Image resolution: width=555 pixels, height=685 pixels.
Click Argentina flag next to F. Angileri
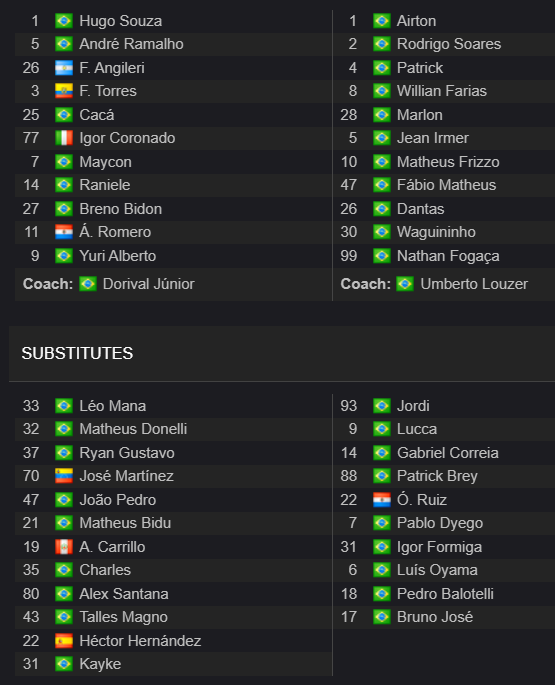(64, 68)
